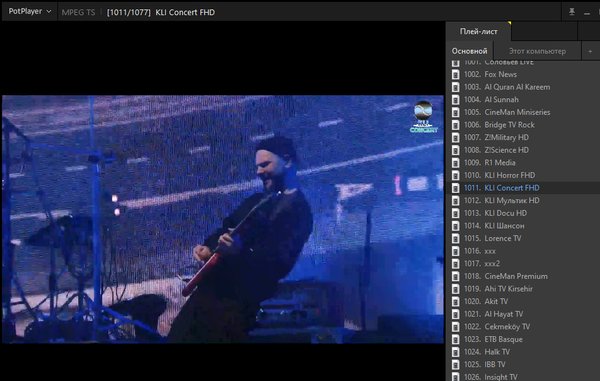600x381 pixels.
Task: Pin the player window on top
Action: (x=572, y=12)
